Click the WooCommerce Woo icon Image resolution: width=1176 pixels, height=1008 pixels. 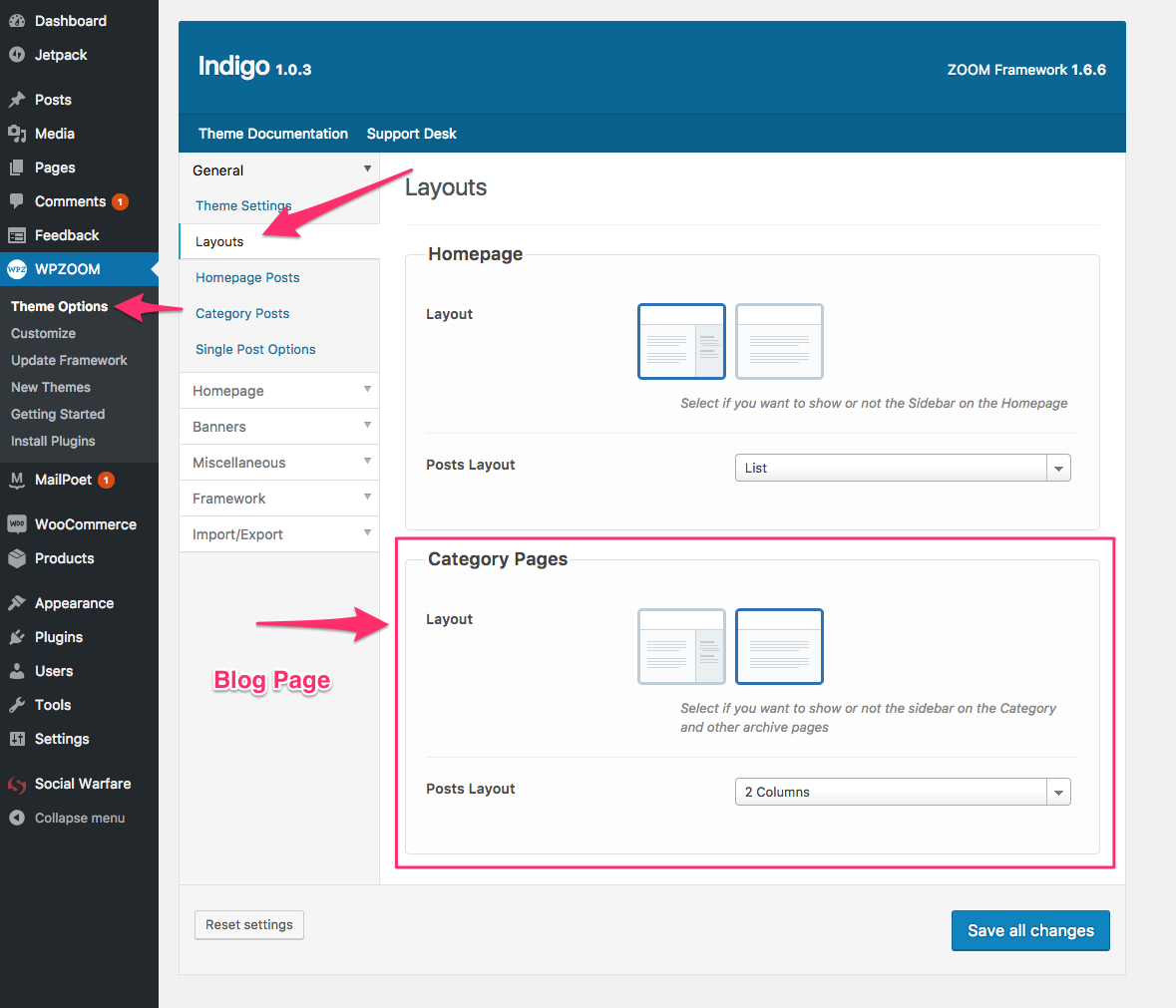[17, 523]
